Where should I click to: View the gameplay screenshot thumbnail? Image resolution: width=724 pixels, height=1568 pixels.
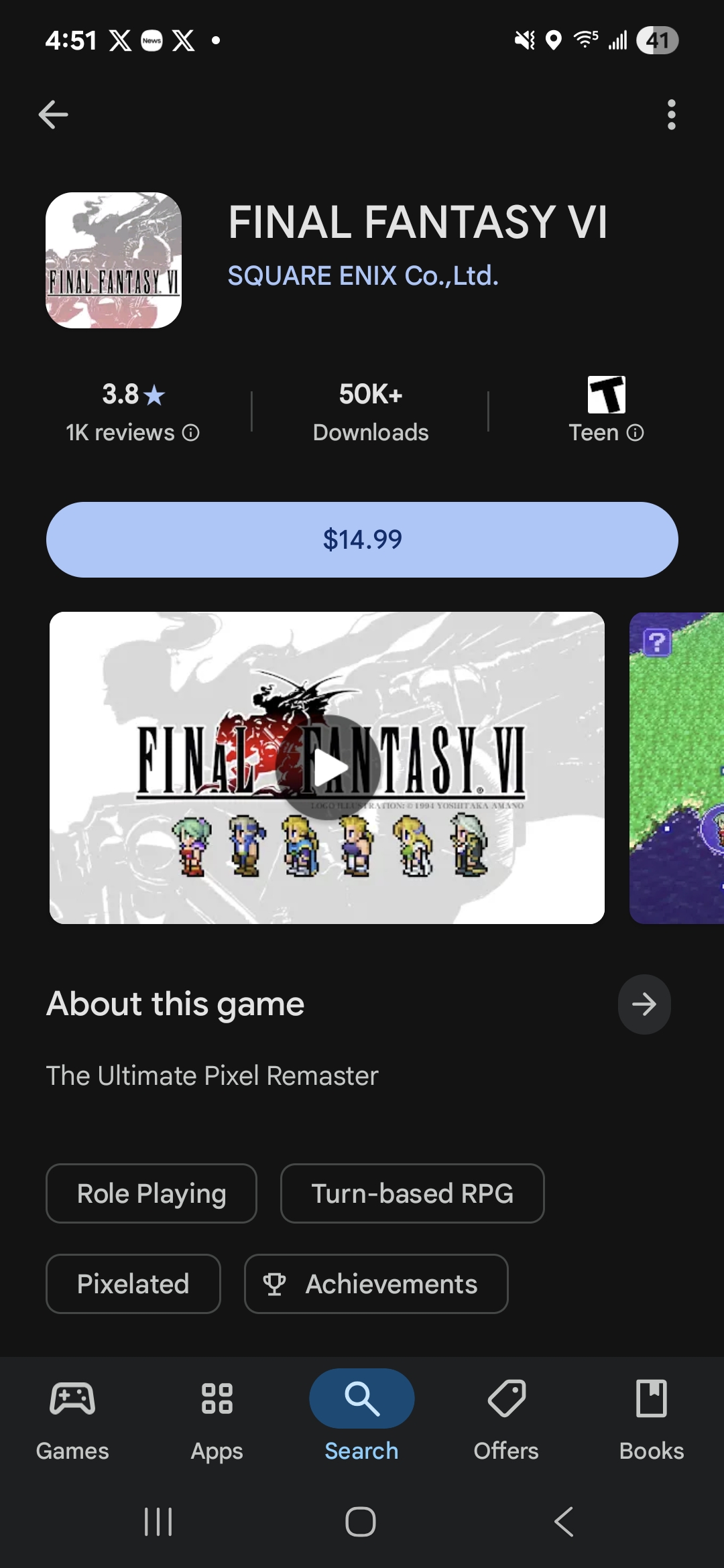pos(676,767)
